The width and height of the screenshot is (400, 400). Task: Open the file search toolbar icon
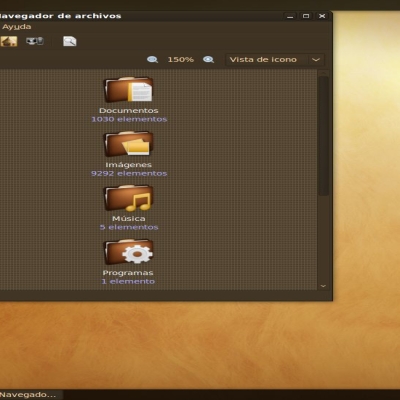[x=70, y=41]
